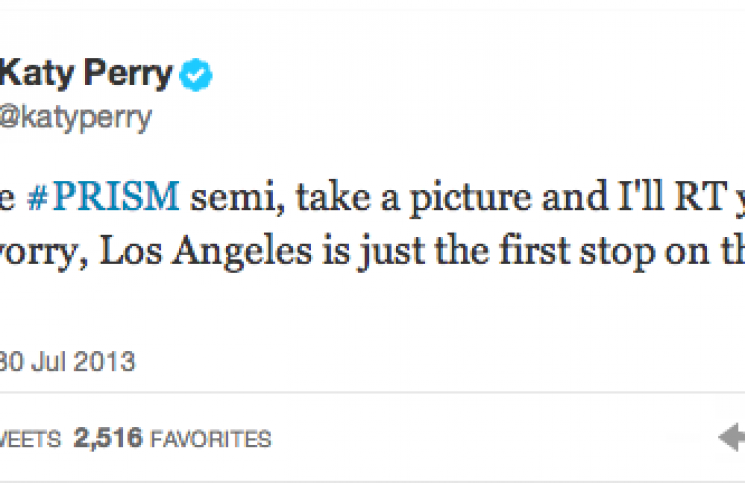The image size is (745, 483).
Task: Click the divider line below the stats row
Action: pyautogui.click(x=372, y=479)
